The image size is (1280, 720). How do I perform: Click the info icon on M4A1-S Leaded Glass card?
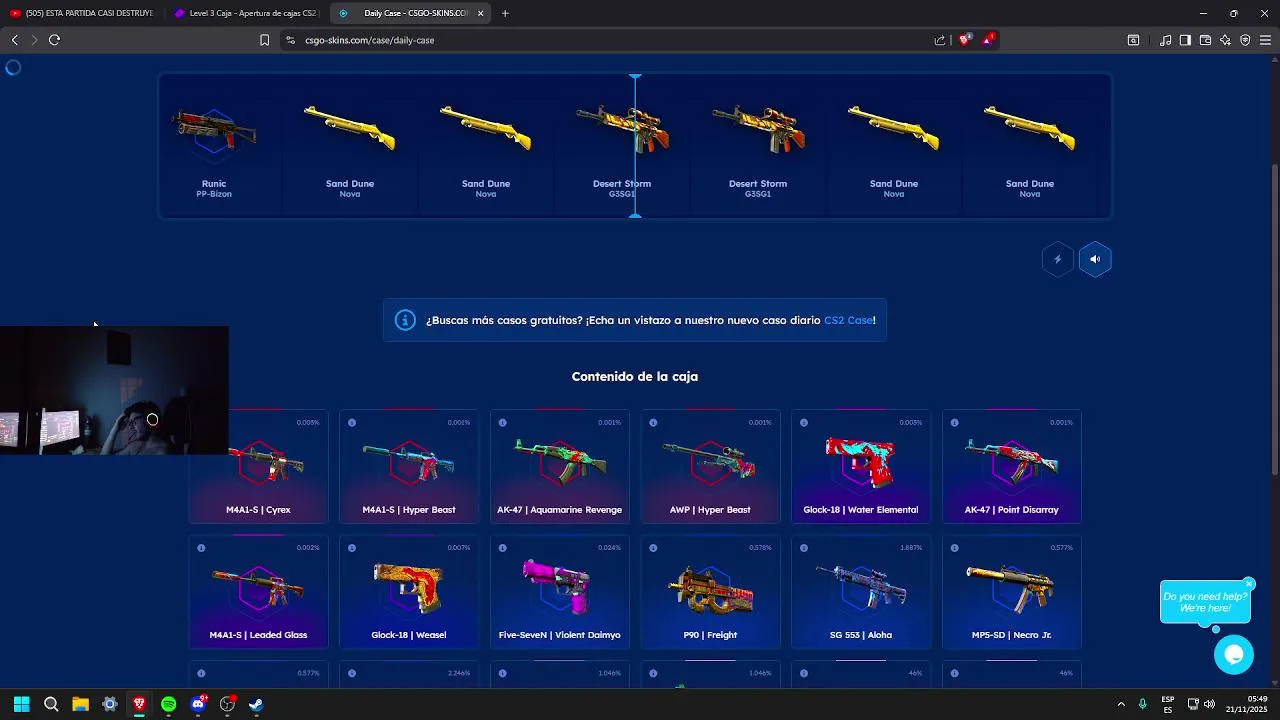(201, 548)
